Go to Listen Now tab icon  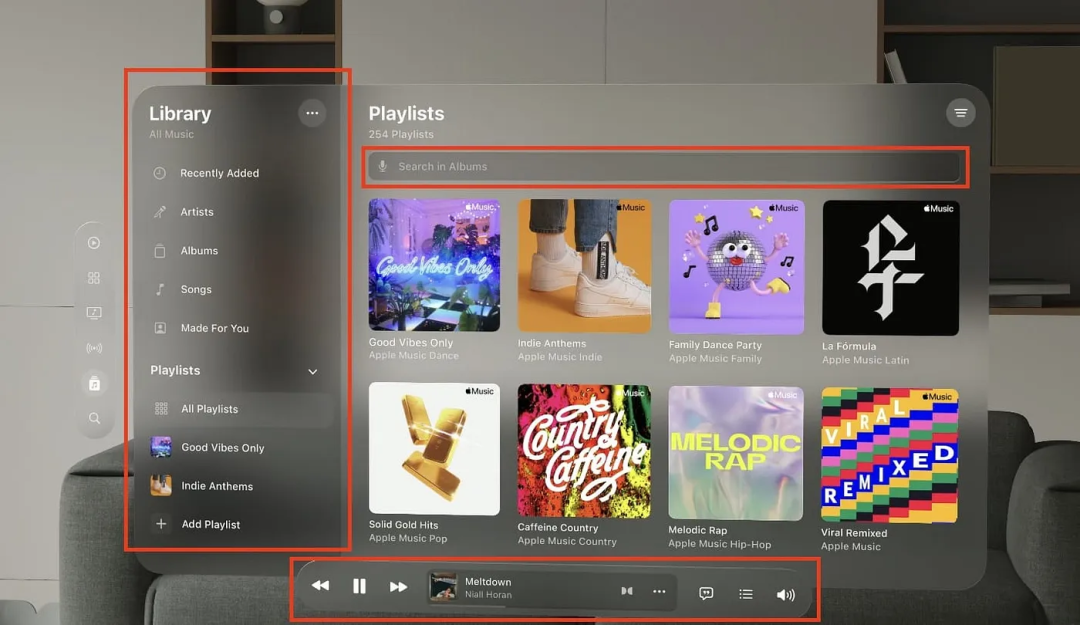94,243
